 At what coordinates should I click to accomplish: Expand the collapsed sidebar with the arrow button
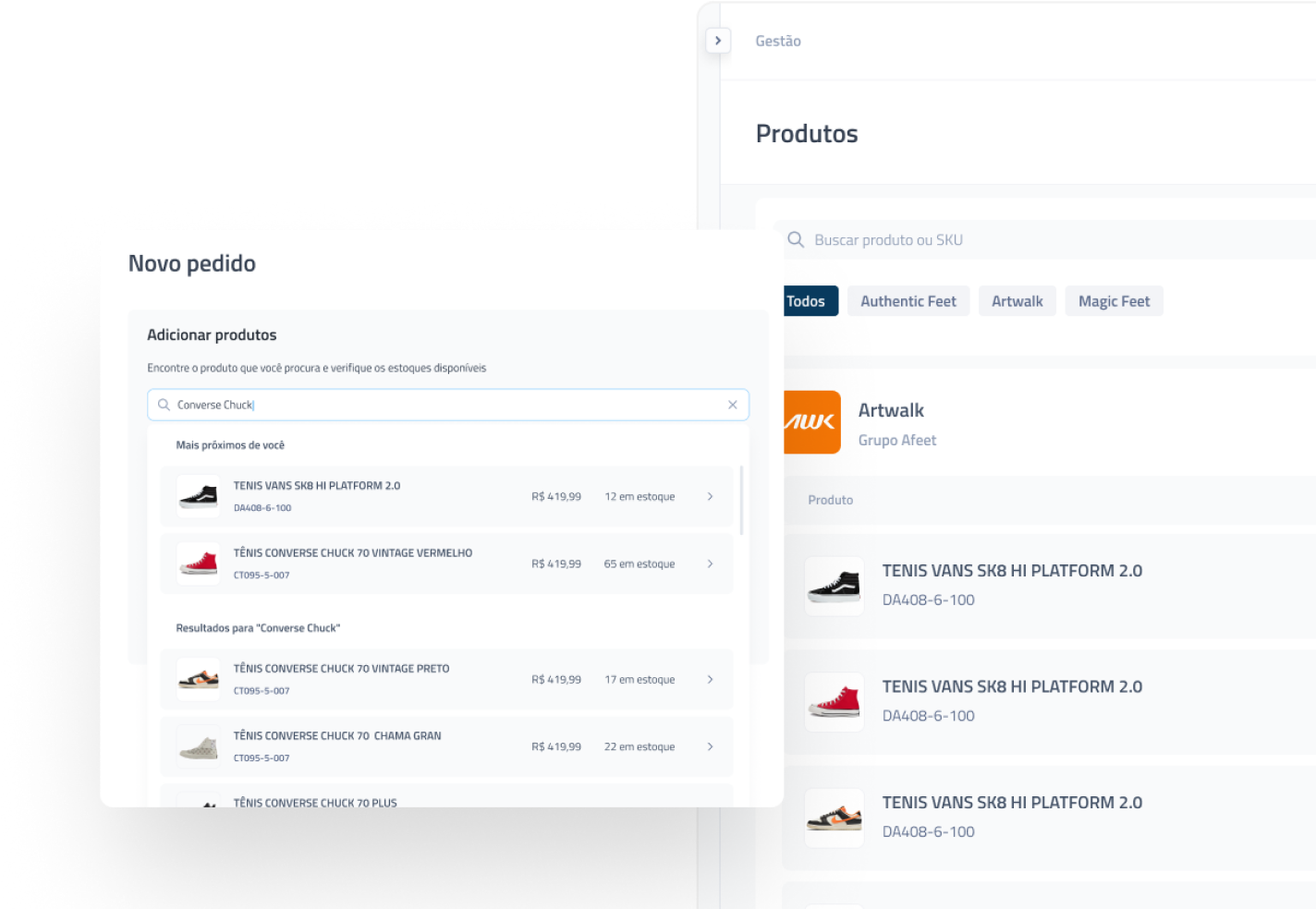[x=718, y=41]
